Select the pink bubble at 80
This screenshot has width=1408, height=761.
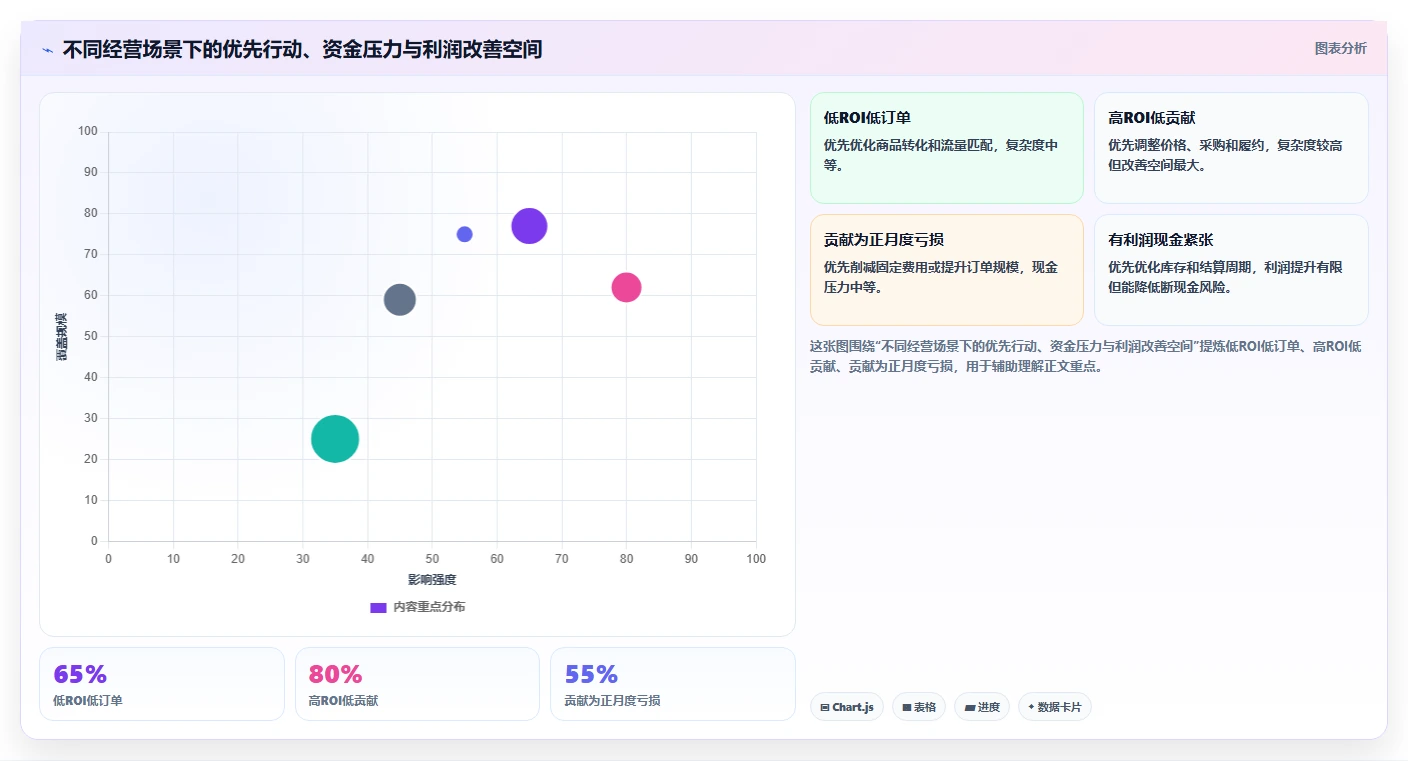(626, 287)
